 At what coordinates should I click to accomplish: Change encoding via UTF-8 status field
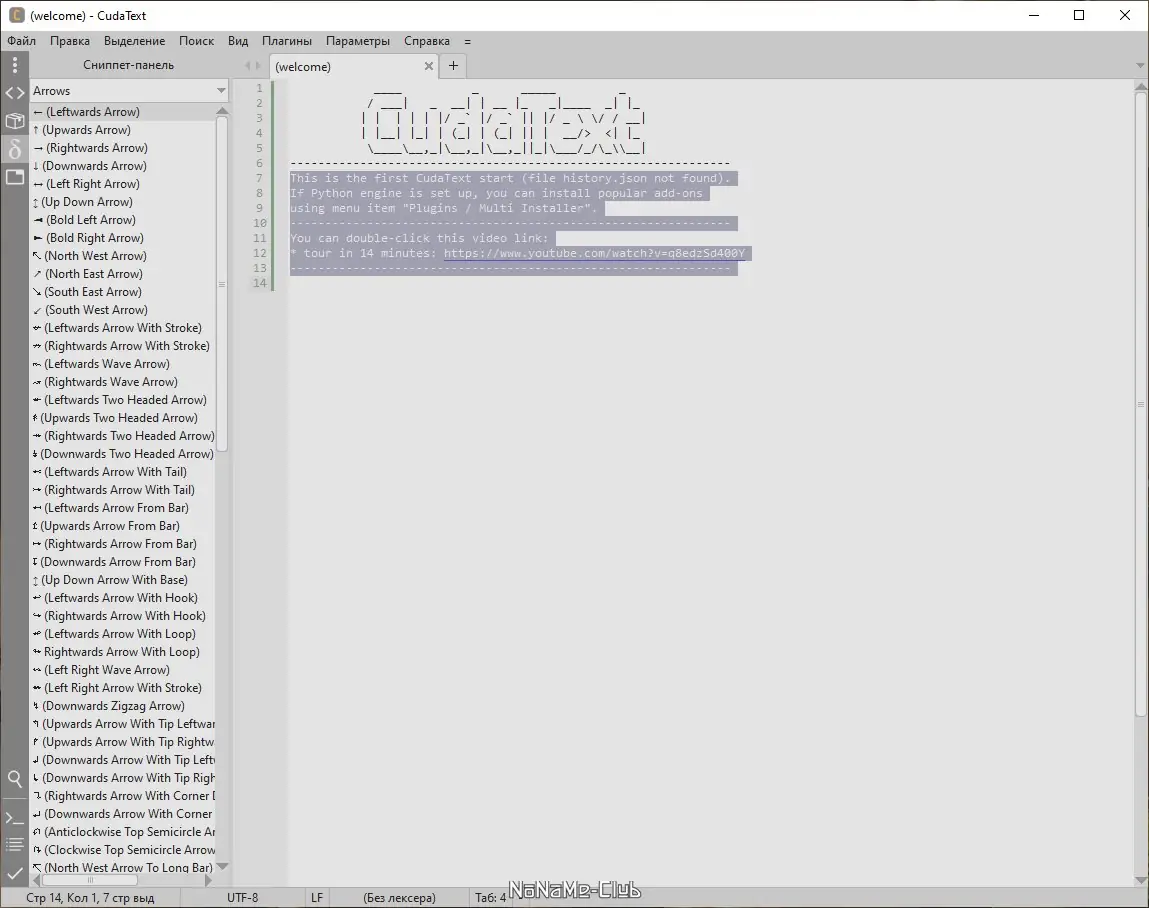(x=243, y=898)
